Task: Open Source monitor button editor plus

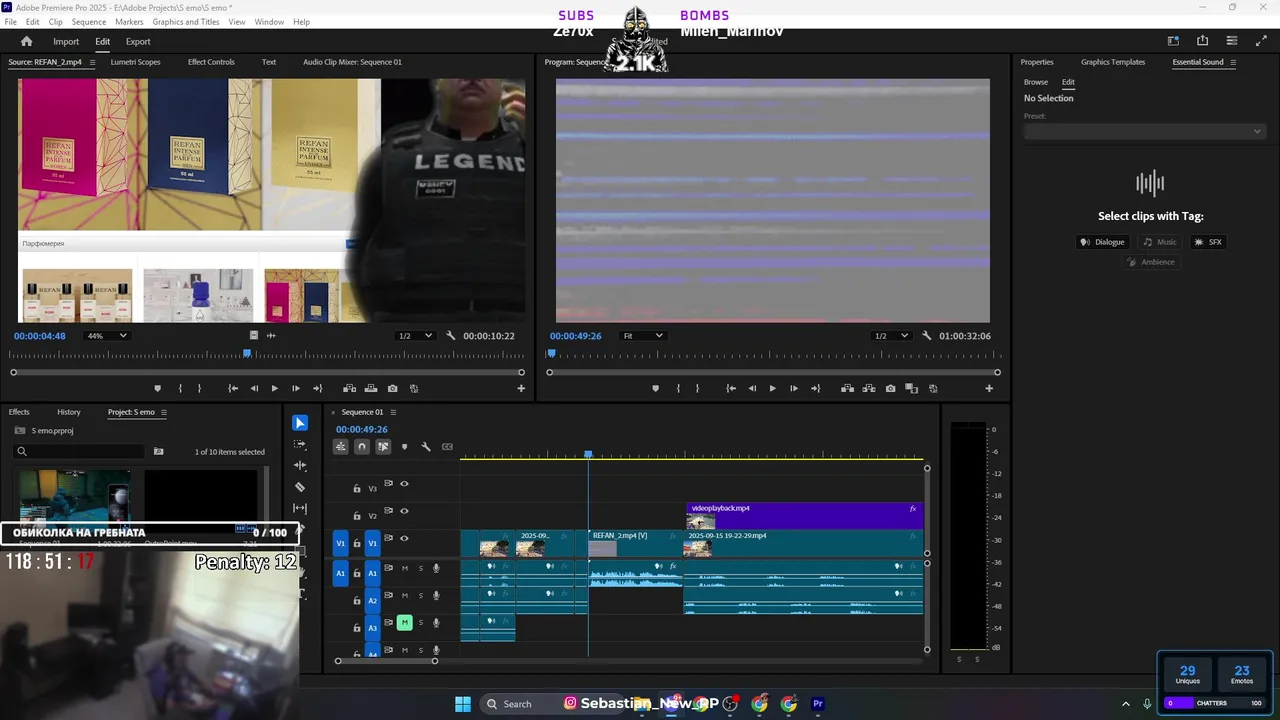Action: point(521,388)
